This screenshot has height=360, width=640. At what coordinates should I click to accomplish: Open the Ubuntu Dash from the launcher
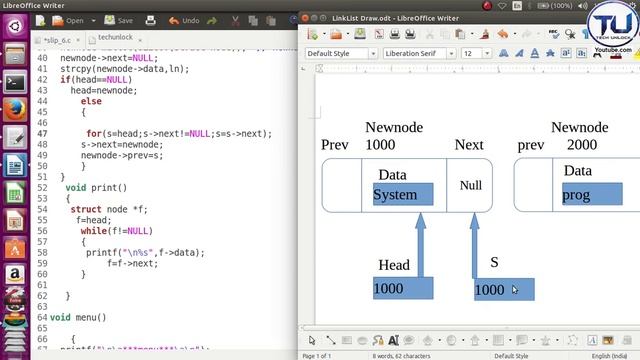15,27
